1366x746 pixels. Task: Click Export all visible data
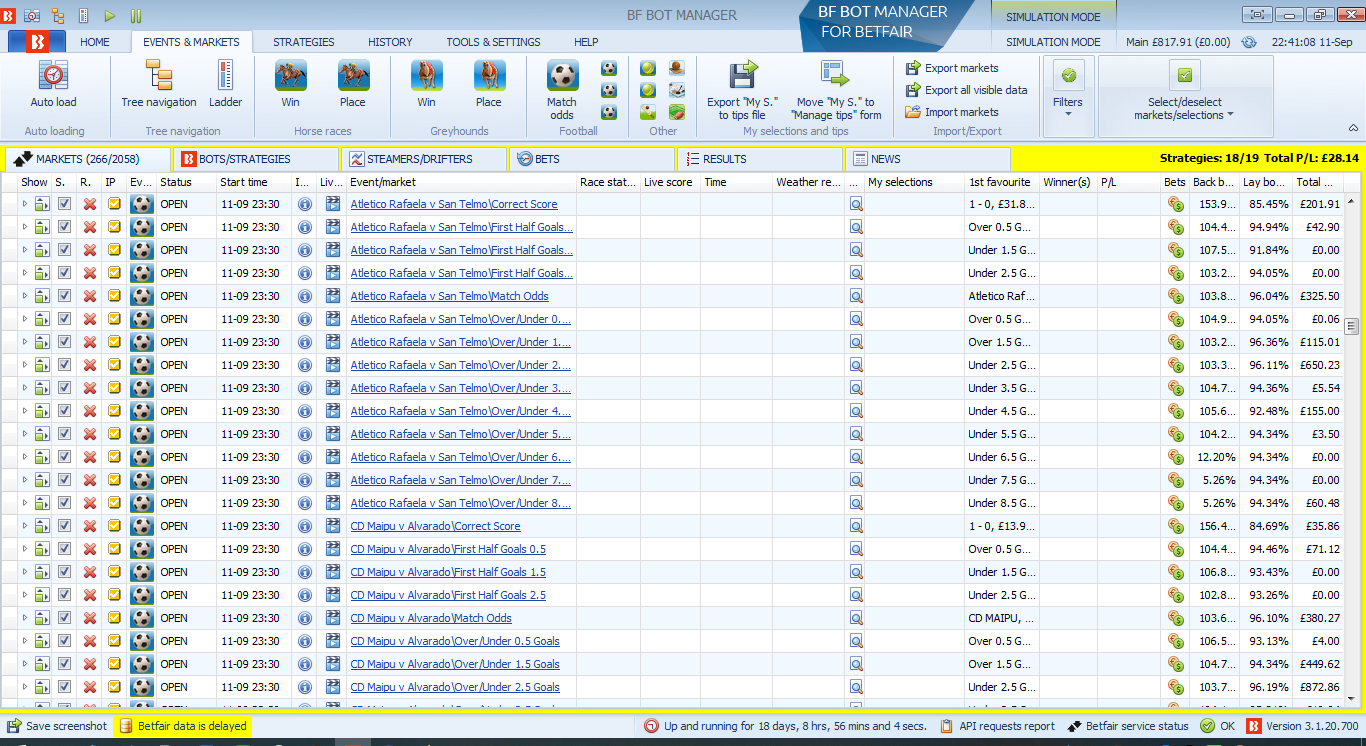pos(966,90)
